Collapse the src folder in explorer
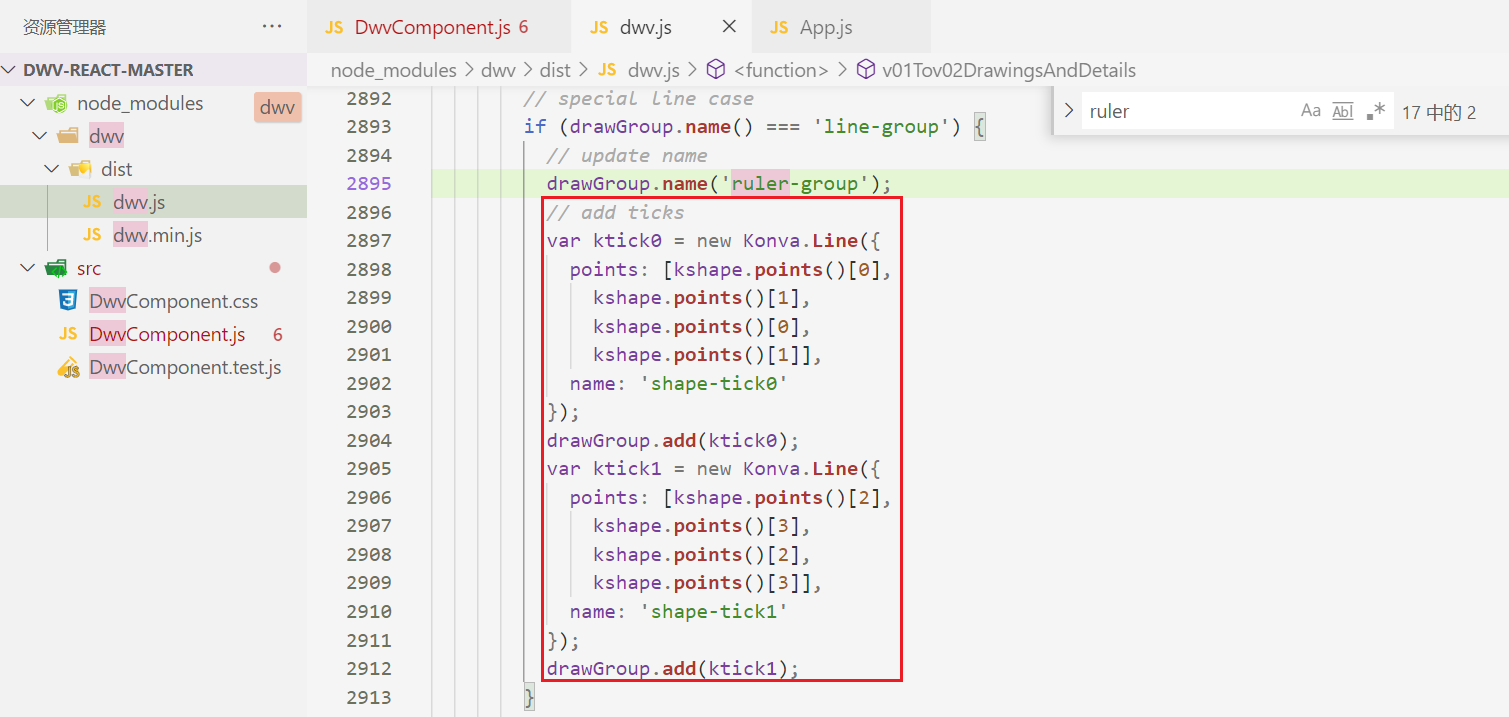Screen dimensions: 1509x717 click(27, 268)
